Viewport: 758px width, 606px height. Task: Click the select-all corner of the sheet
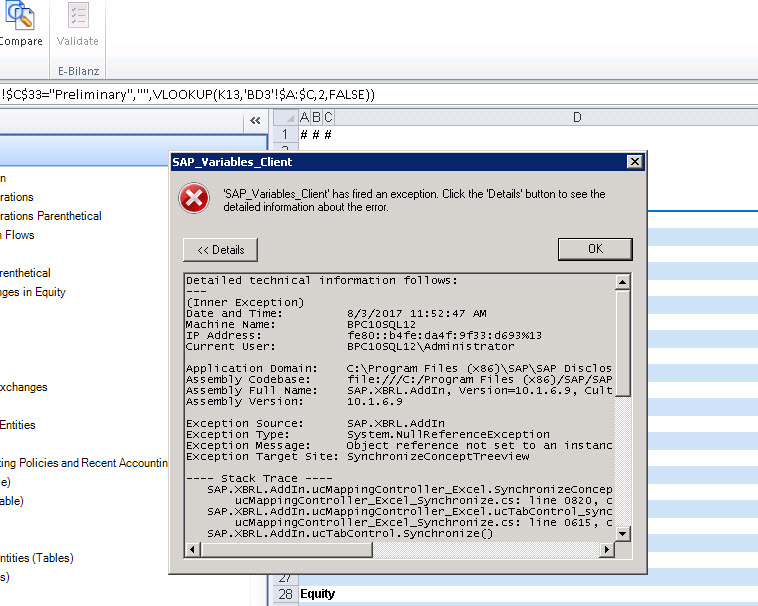[x=286, y=117]
